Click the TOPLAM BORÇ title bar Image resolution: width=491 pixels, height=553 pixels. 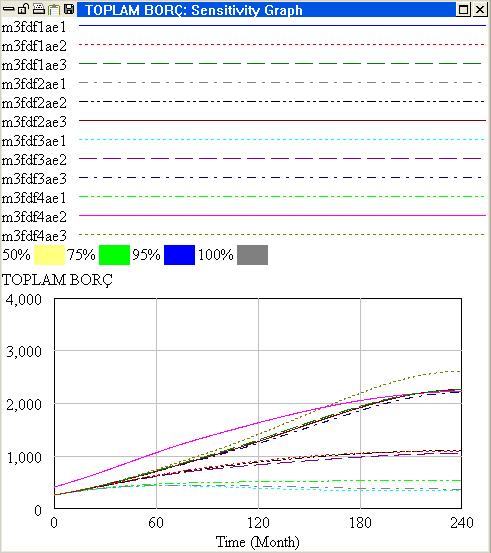[266, 10]
